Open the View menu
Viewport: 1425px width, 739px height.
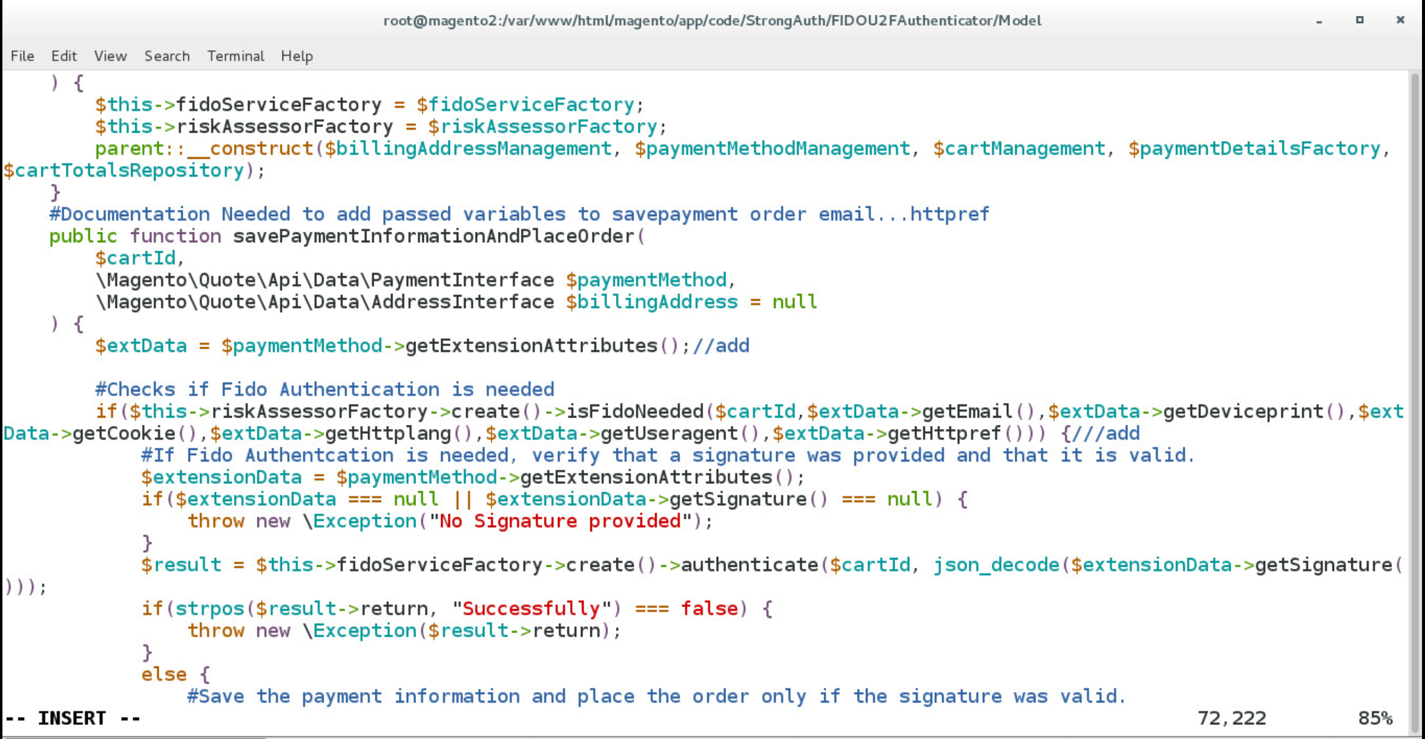(x=110, y=56)
